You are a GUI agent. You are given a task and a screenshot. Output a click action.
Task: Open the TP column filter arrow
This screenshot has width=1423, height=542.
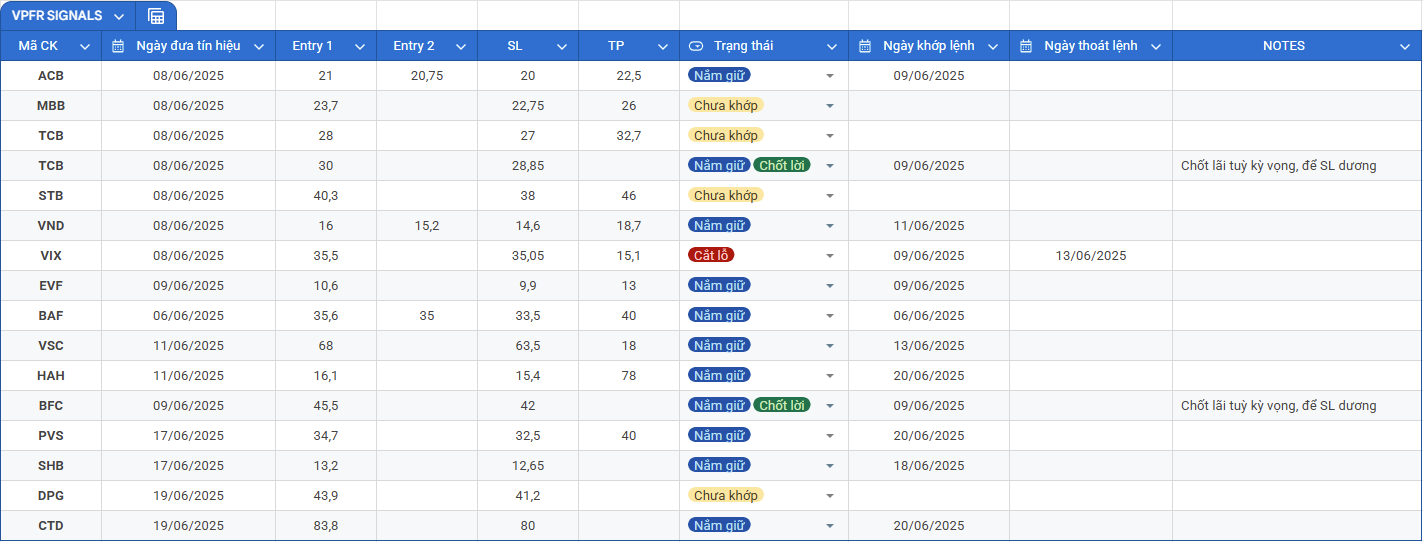click(x=662, y=46)
